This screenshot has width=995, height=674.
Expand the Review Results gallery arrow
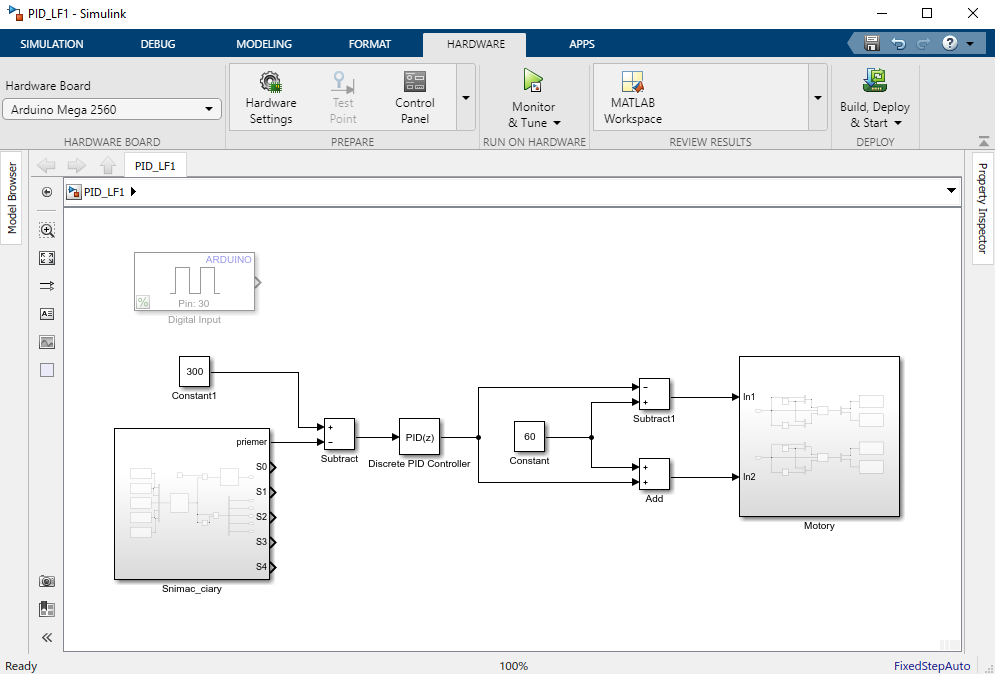[817, 98]
